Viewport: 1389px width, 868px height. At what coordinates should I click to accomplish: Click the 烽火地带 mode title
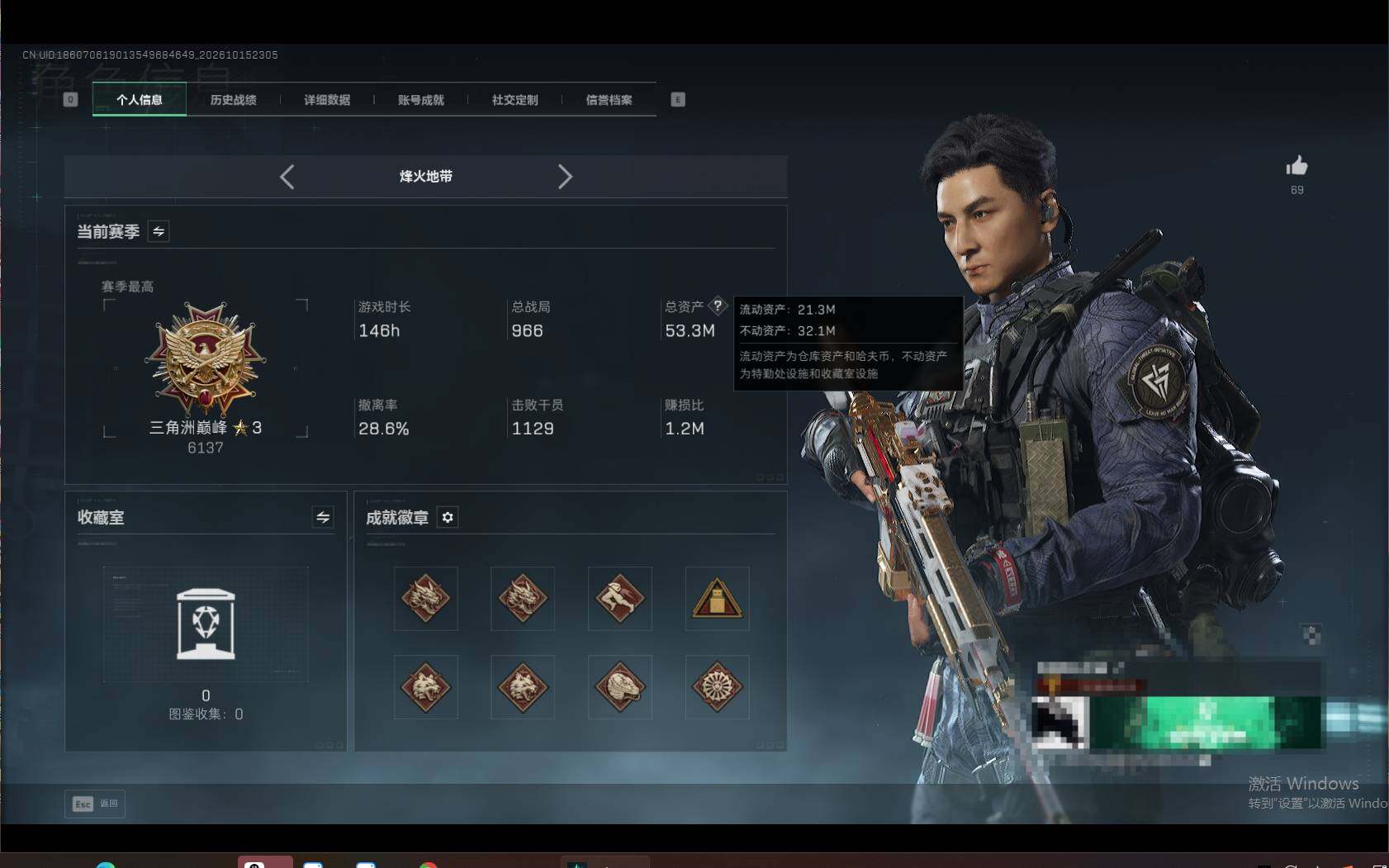click(426, 176)
